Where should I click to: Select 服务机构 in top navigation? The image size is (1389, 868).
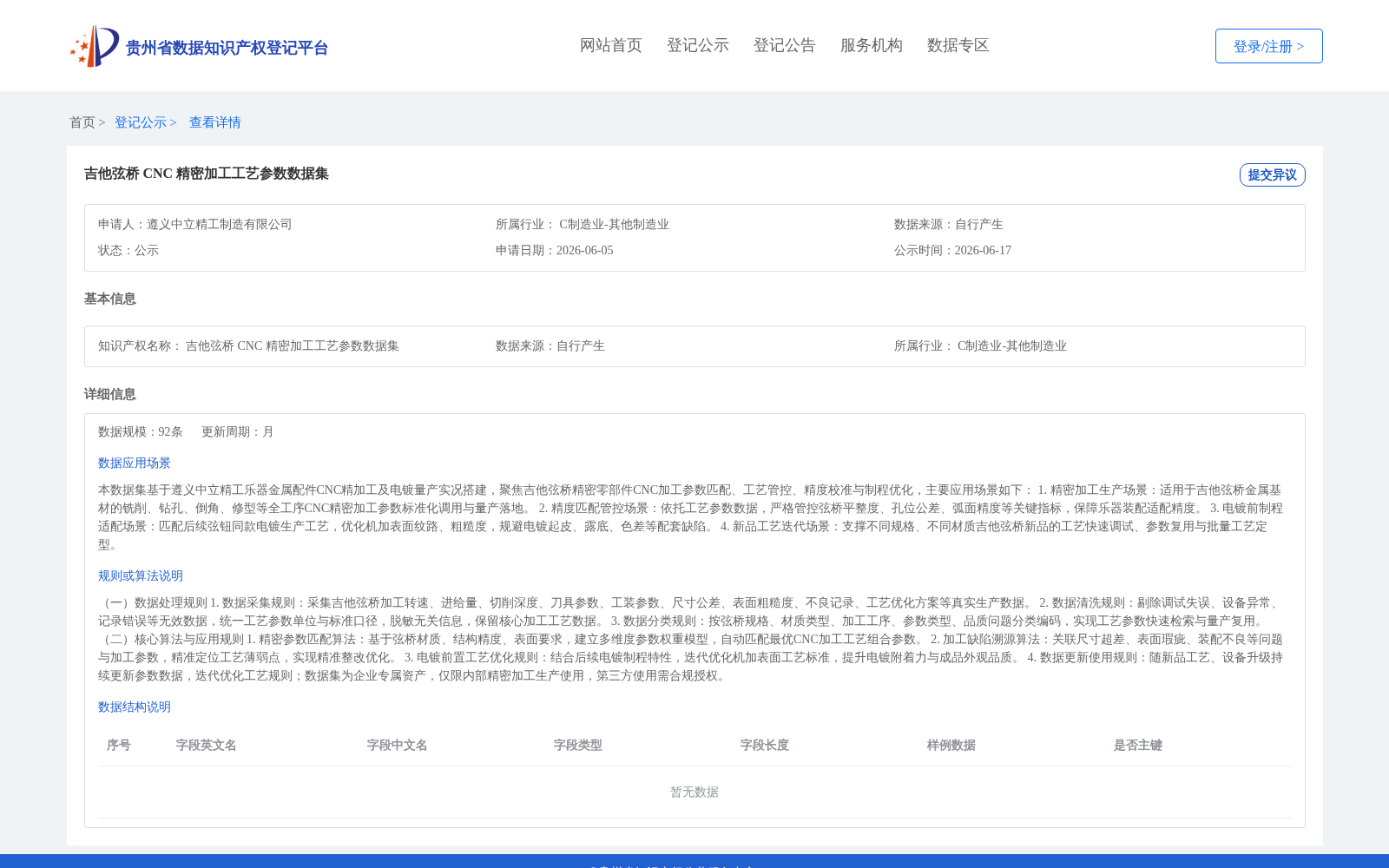coord(872,45)
